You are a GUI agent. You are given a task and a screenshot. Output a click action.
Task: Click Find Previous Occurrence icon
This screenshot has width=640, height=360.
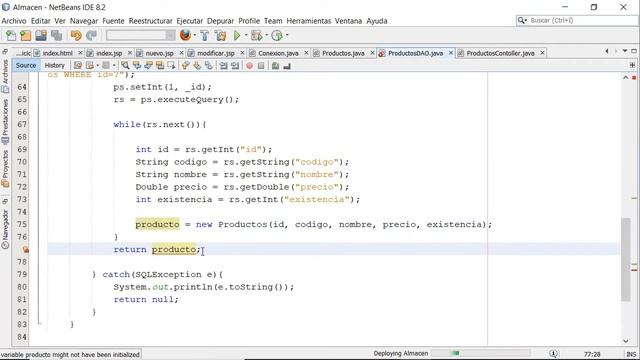click(x=137, y=65)
